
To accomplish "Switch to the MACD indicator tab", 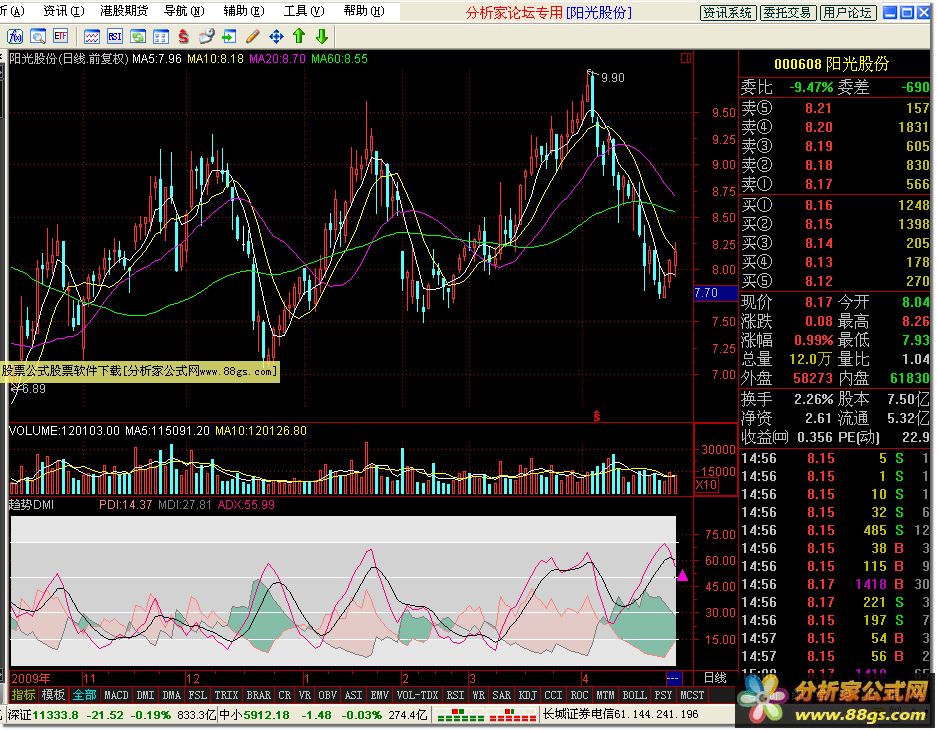I will pos(117,695).
